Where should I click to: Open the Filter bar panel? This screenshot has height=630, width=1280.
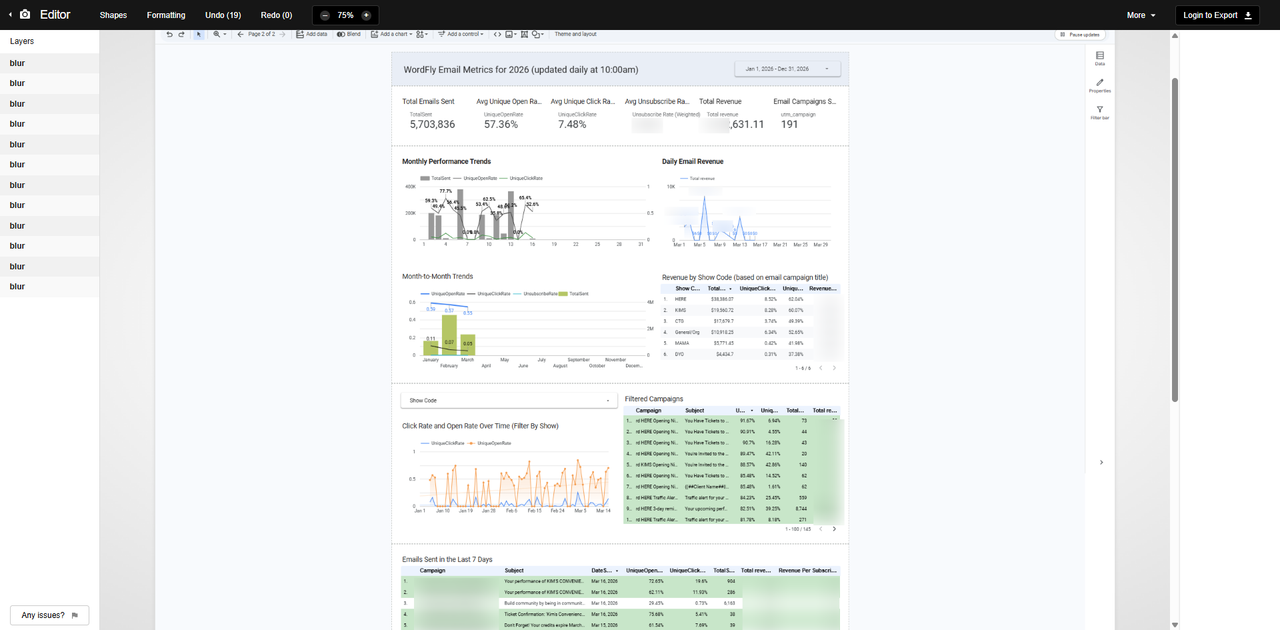point(1100,112)
